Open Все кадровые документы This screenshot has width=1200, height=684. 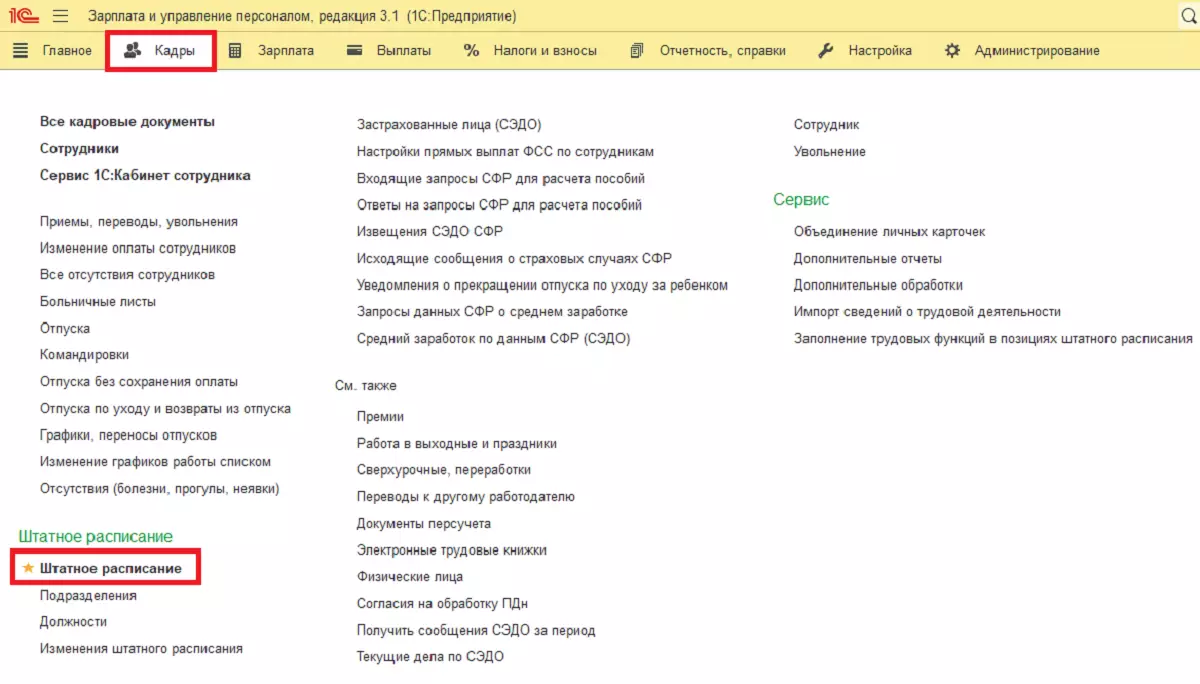tap(127, 121)
